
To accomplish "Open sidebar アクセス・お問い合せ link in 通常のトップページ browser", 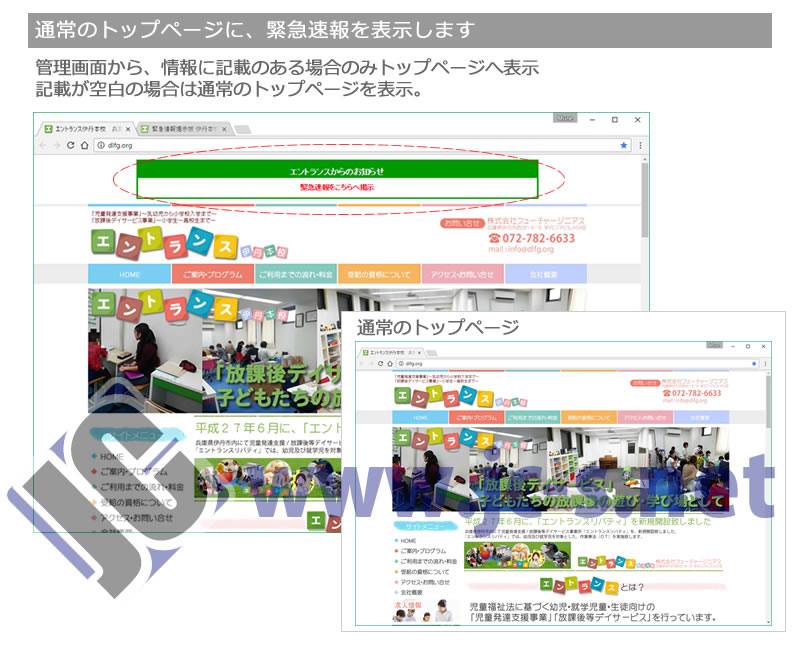I will [x=425, y=582].
